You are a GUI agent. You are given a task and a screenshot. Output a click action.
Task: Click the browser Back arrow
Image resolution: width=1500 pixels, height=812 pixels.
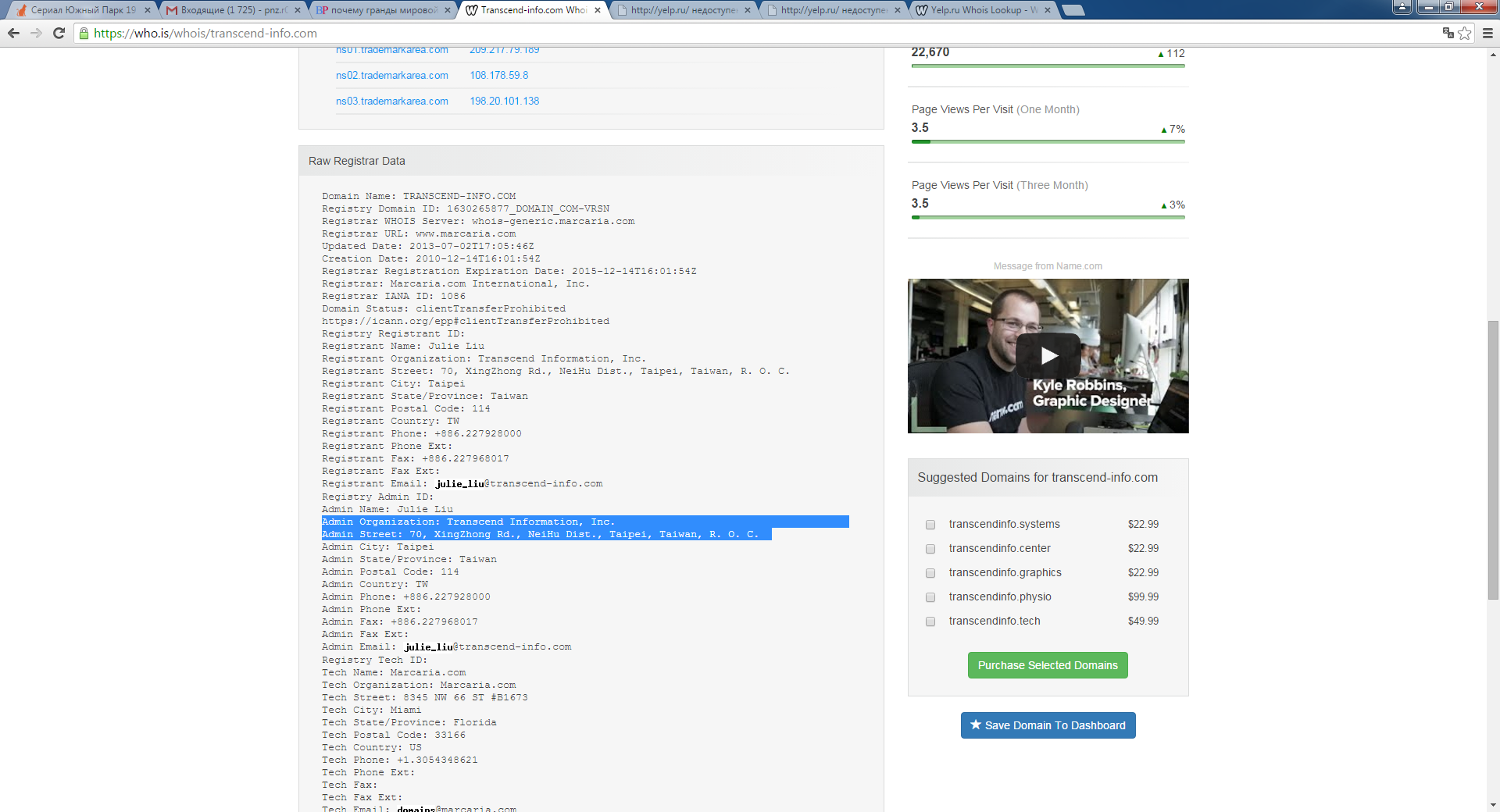click(x=13, y=33)
